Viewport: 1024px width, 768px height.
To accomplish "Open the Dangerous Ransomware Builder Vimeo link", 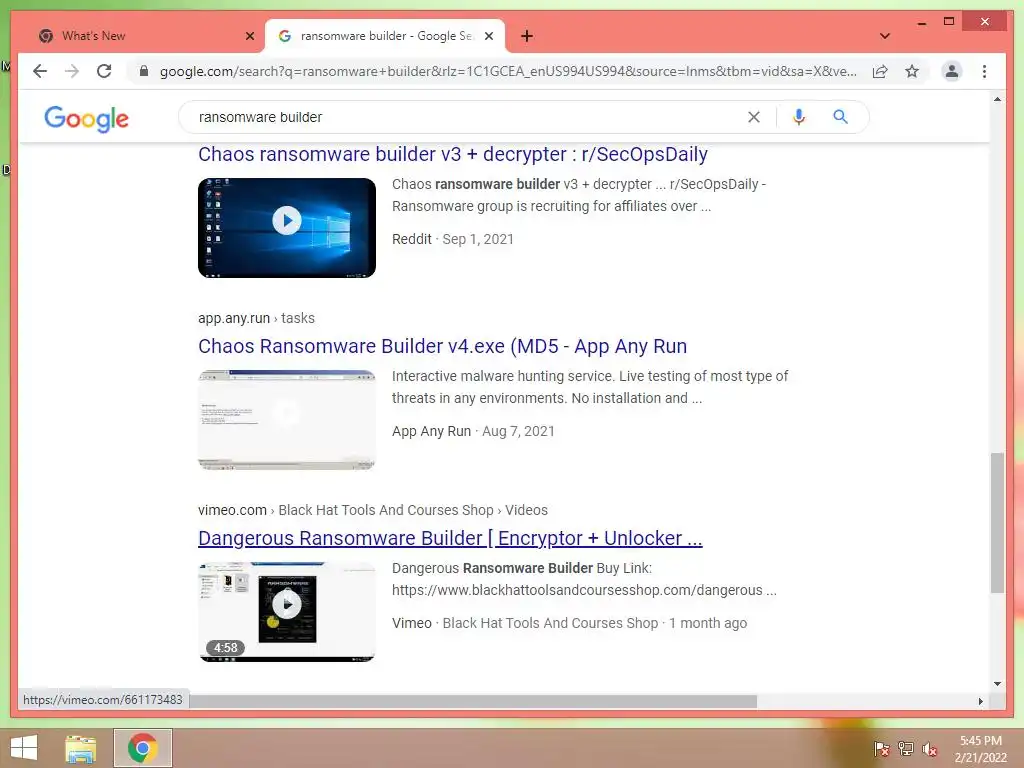I will [450, 538].
